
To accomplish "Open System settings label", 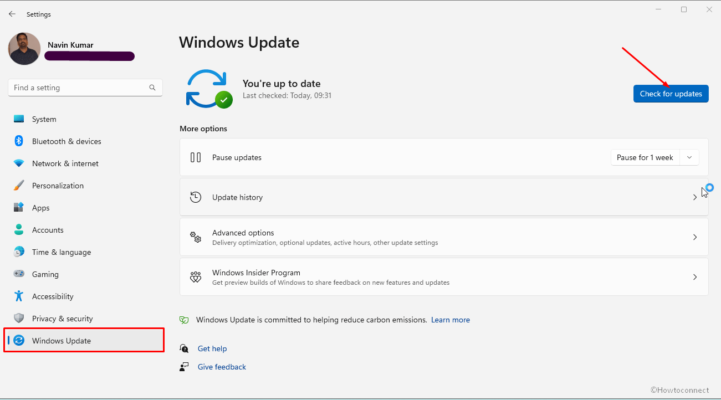I will click(x=44, y=119).
